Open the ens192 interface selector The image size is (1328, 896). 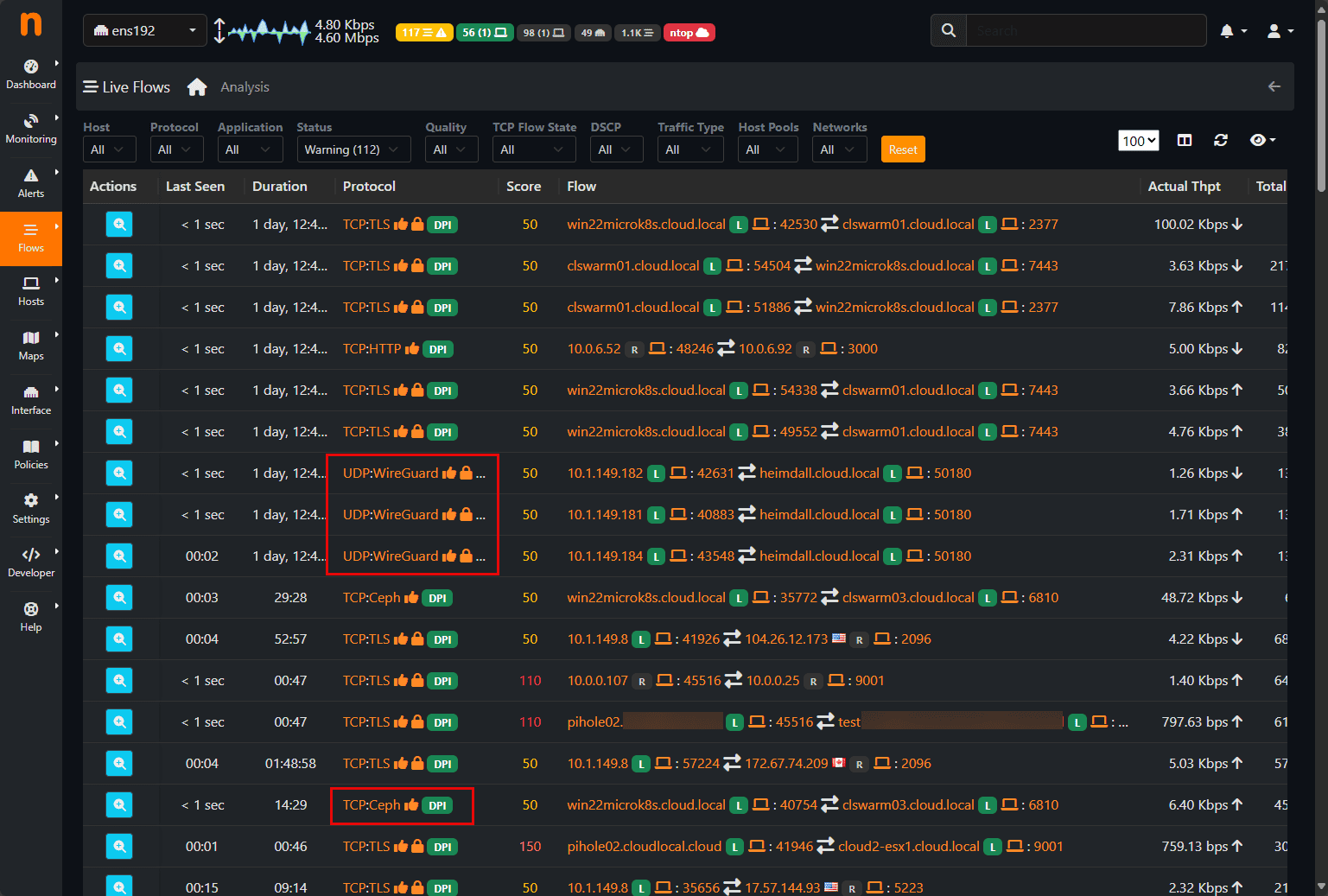144,29
